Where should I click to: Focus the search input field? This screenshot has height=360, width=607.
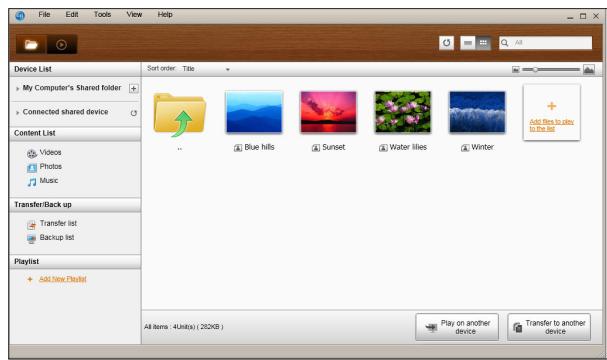pos(545,43)
